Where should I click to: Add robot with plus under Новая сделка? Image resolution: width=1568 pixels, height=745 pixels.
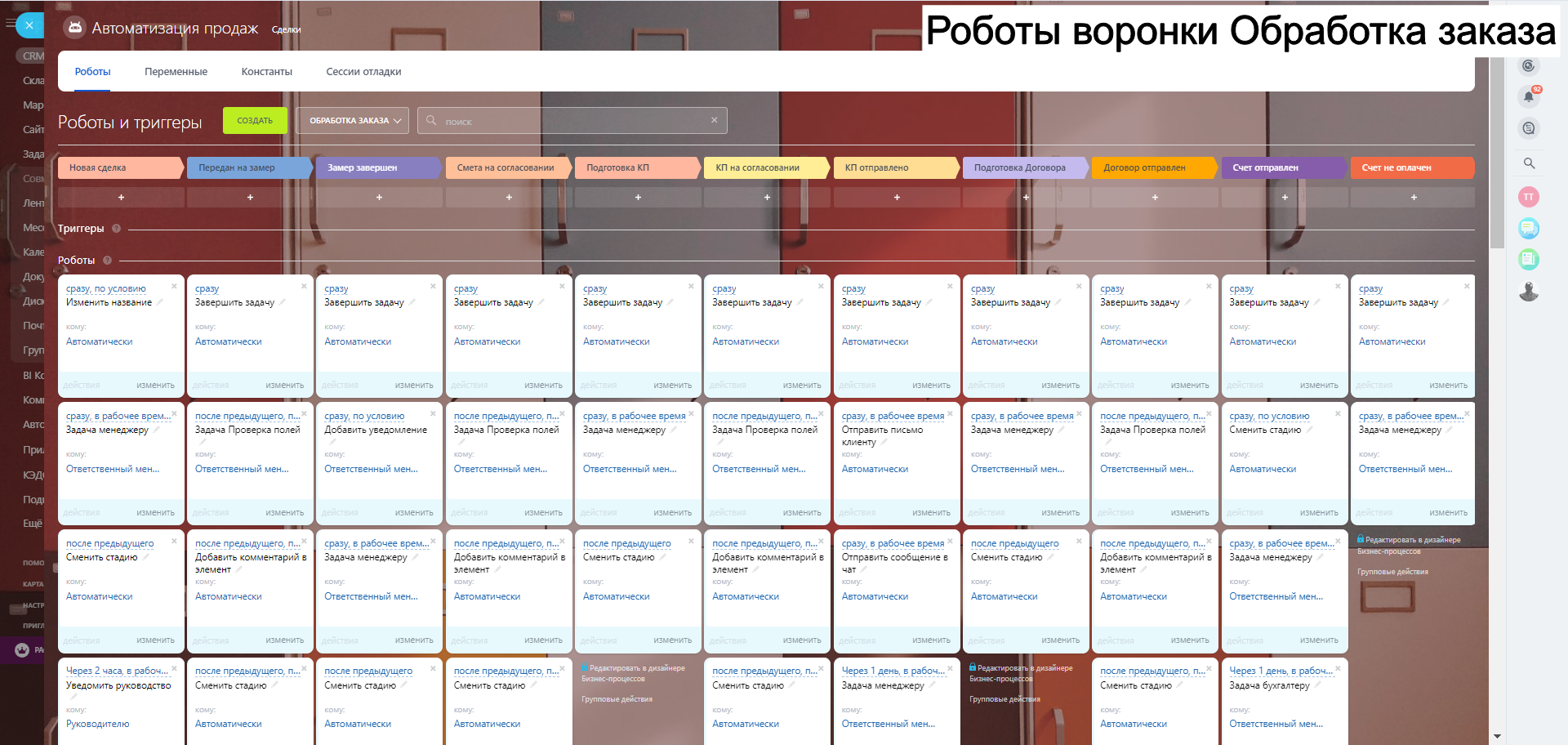[x=121, y=197]
